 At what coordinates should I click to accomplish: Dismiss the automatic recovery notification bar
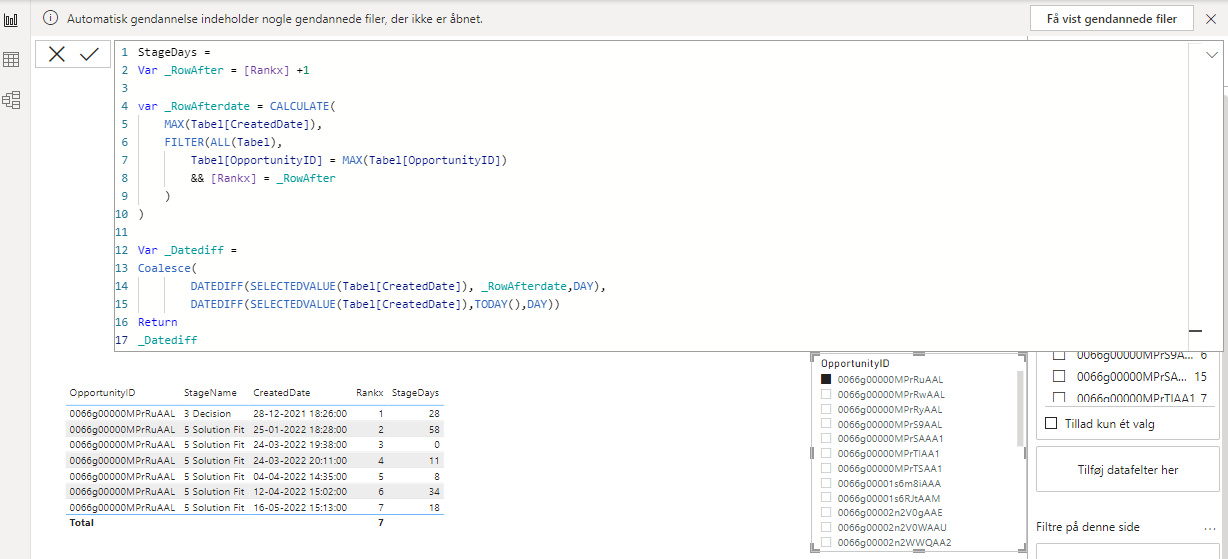1211,18
